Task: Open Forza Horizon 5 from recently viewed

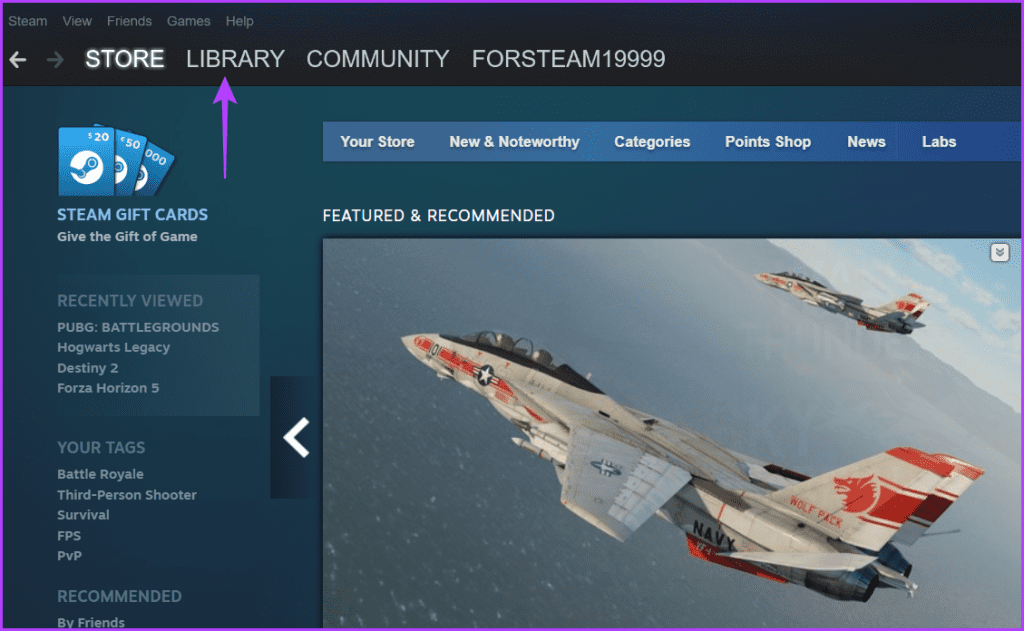Action: pos(108,388)
